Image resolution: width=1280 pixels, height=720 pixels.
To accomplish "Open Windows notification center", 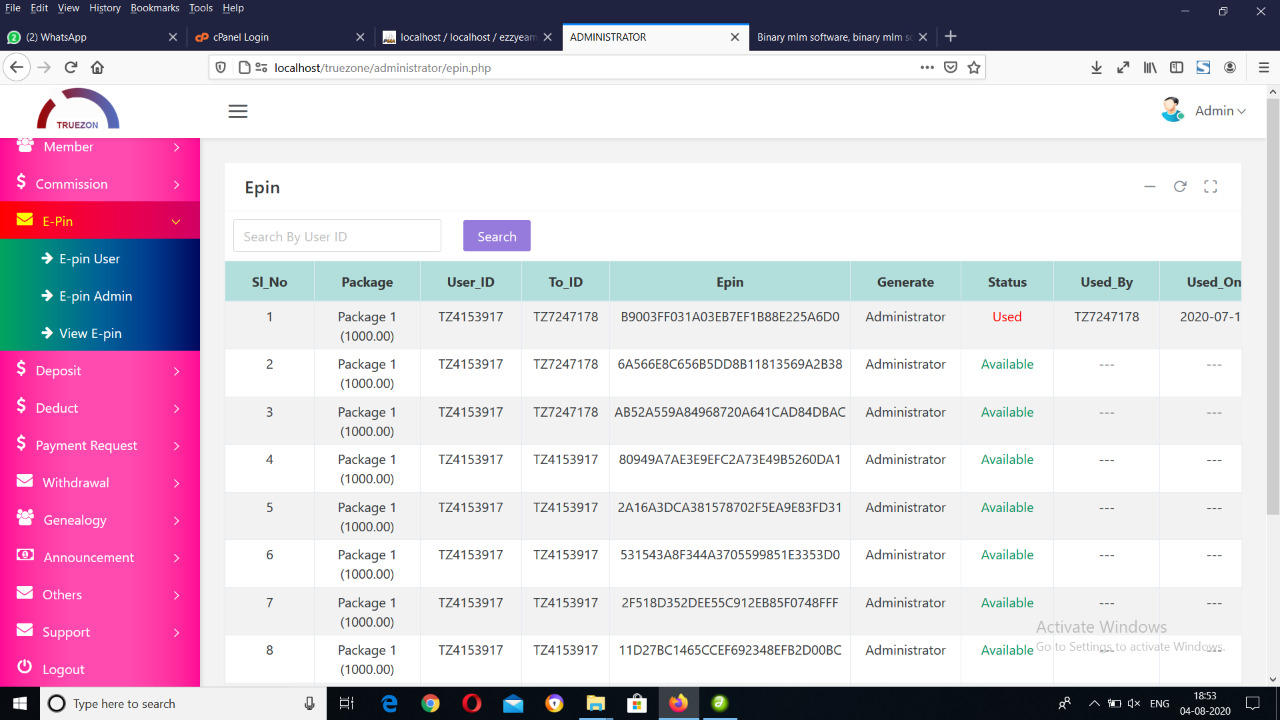I will pyautogui.click(x=1252, y=703).
